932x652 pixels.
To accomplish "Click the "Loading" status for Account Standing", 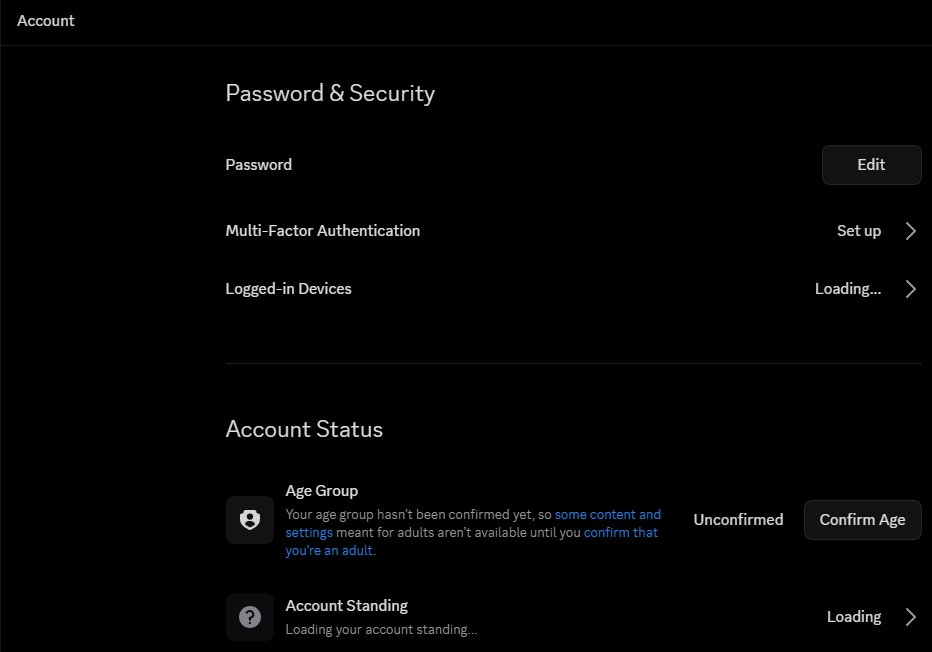I will 854,617.
